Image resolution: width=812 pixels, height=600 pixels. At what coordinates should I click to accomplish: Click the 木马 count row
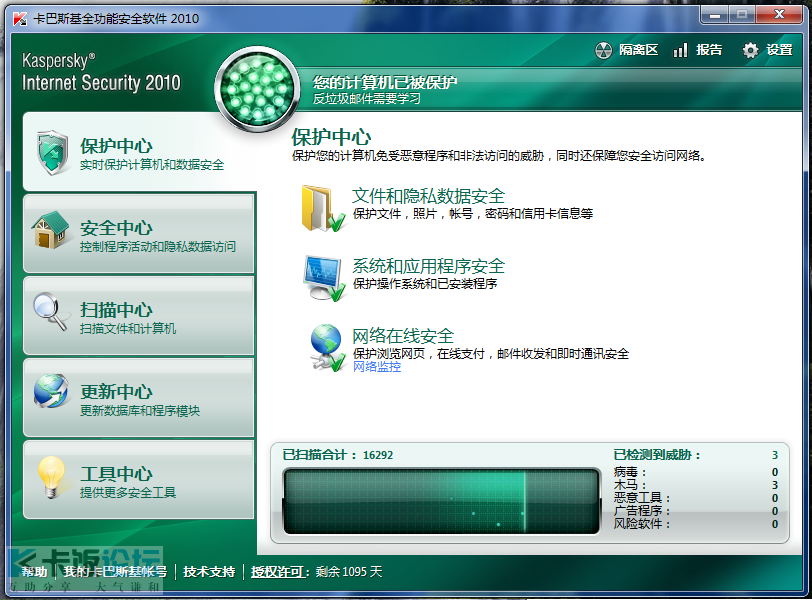tap(695, 485)
